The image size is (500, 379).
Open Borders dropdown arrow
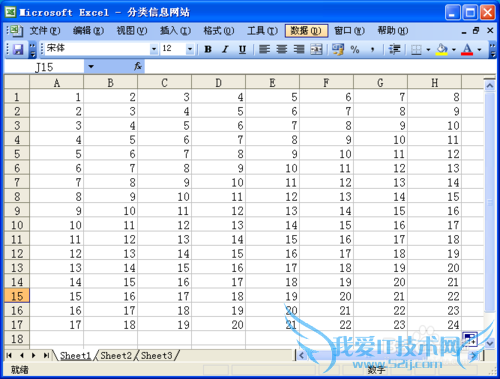coord(428,50)
